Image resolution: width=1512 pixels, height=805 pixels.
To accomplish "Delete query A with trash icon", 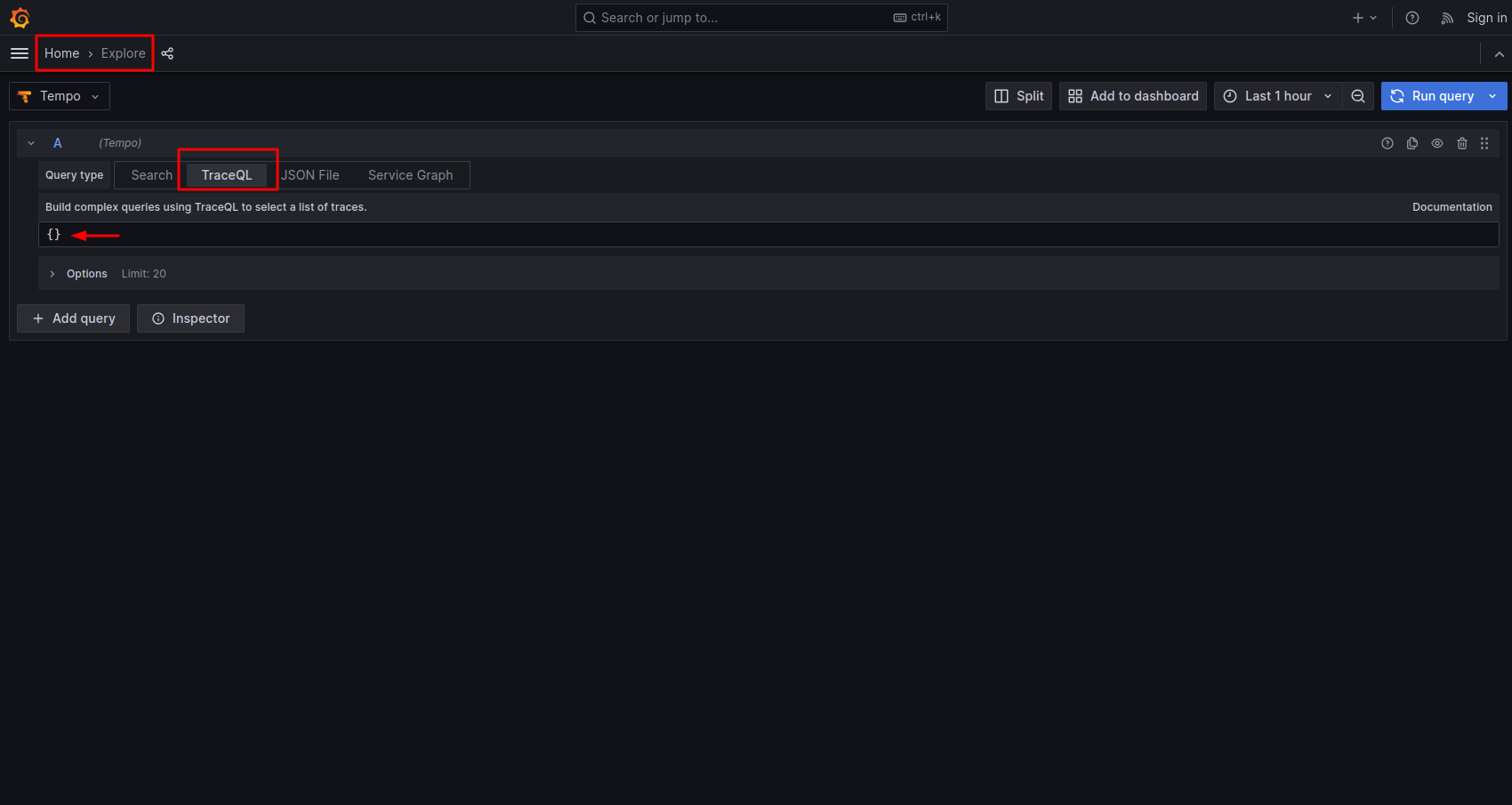I will point(1462,143).
